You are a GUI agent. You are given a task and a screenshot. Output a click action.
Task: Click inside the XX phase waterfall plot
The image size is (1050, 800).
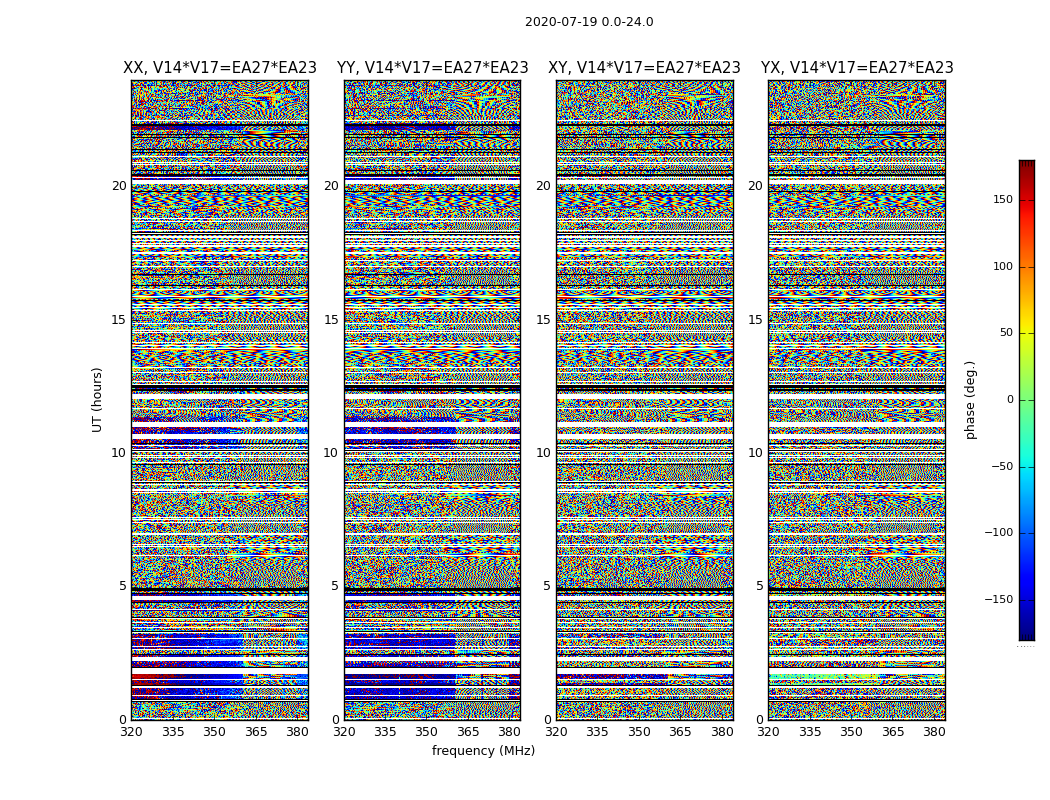pos(220,400)
